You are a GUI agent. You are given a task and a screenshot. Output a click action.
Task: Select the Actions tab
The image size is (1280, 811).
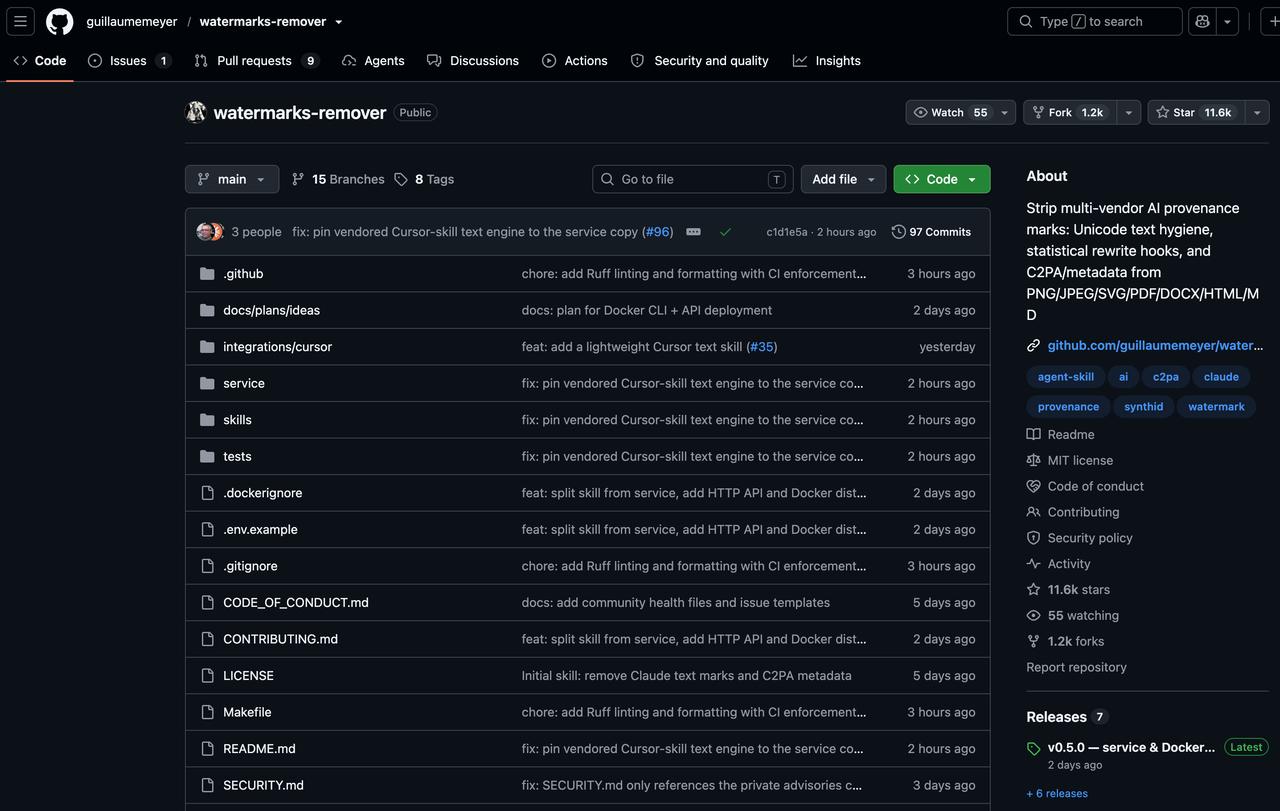[x=575, y=61]
